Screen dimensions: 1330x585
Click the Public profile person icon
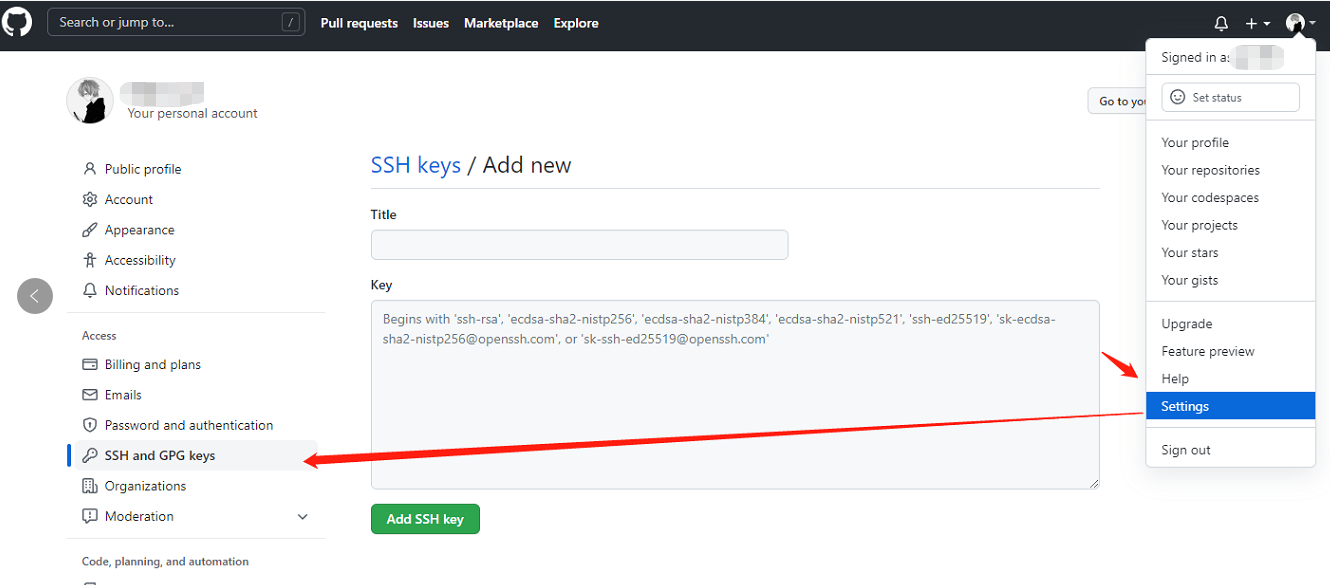click(x=90, y=169)
